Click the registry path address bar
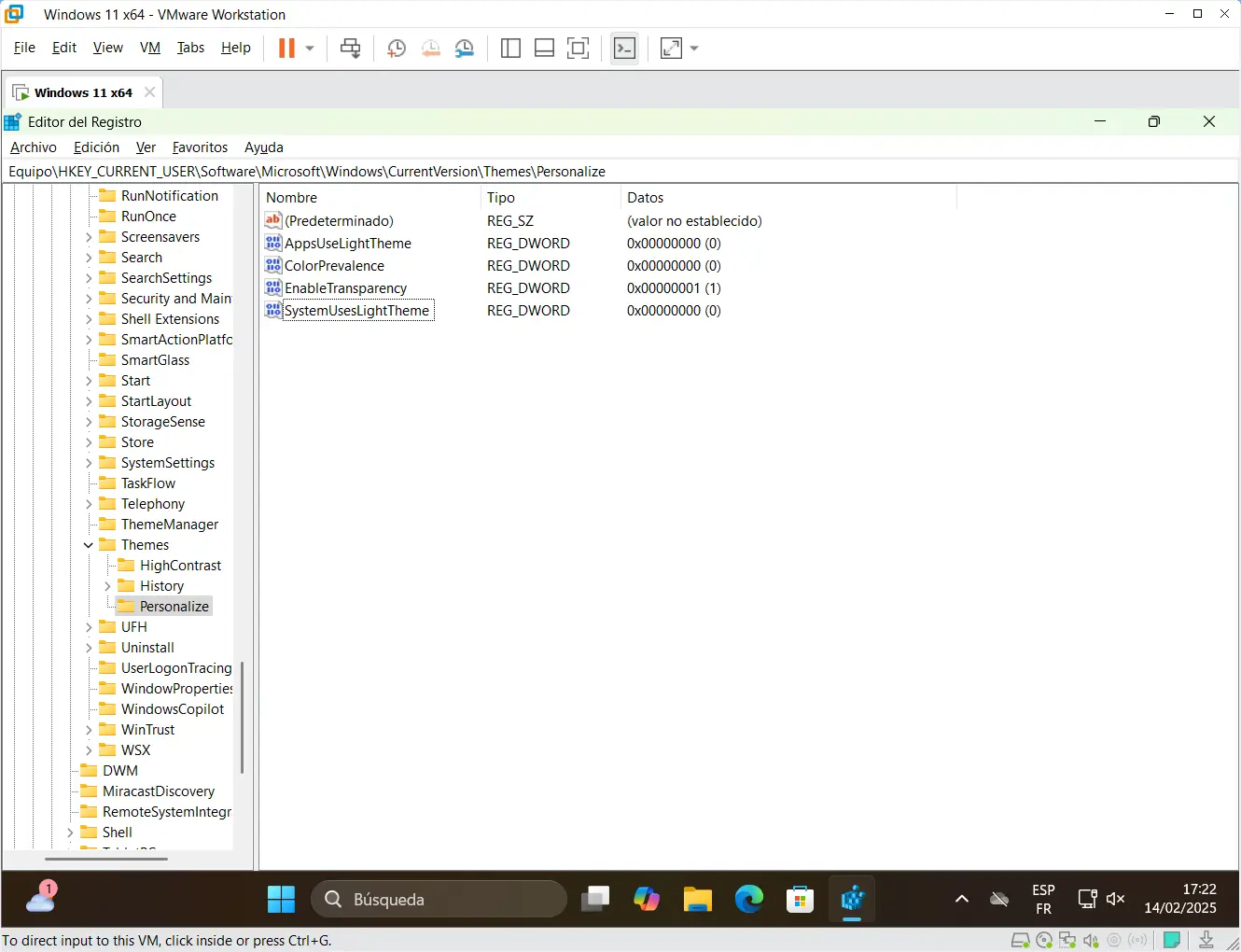1241x952 pixels. (620, 172)
